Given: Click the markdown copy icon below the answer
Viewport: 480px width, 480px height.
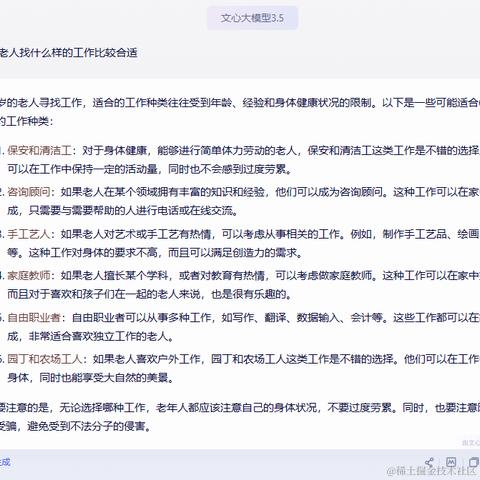Looking at the screenshot, I should pos(451,462).
